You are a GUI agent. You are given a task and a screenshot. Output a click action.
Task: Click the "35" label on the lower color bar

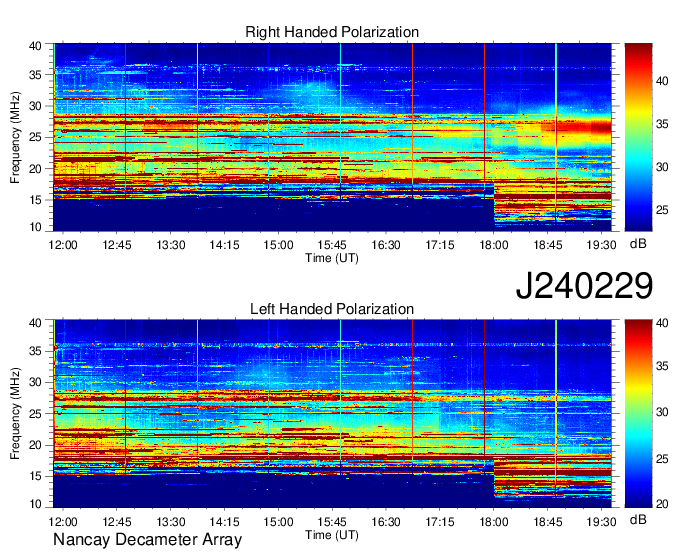pos(662,366)
